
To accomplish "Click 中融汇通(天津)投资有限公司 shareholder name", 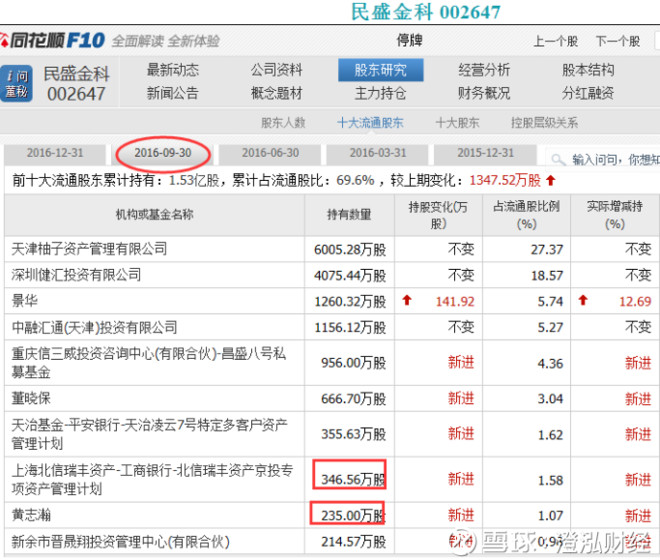I will pyautogui.click(x=94, y=328).
